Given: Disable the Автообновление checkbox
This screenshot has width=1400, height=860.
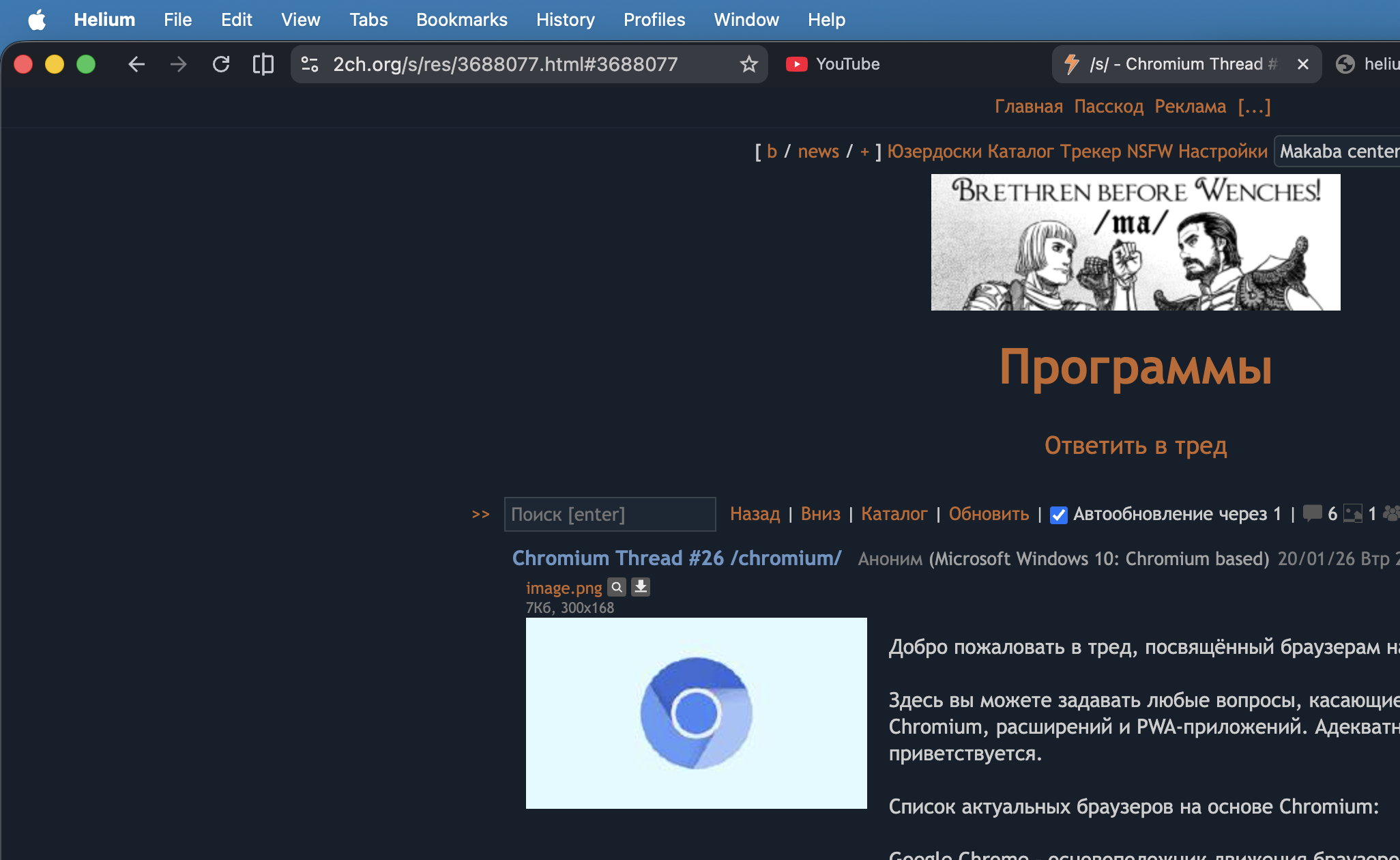Looking at the screenshot, I should [x=1058, y=515].
